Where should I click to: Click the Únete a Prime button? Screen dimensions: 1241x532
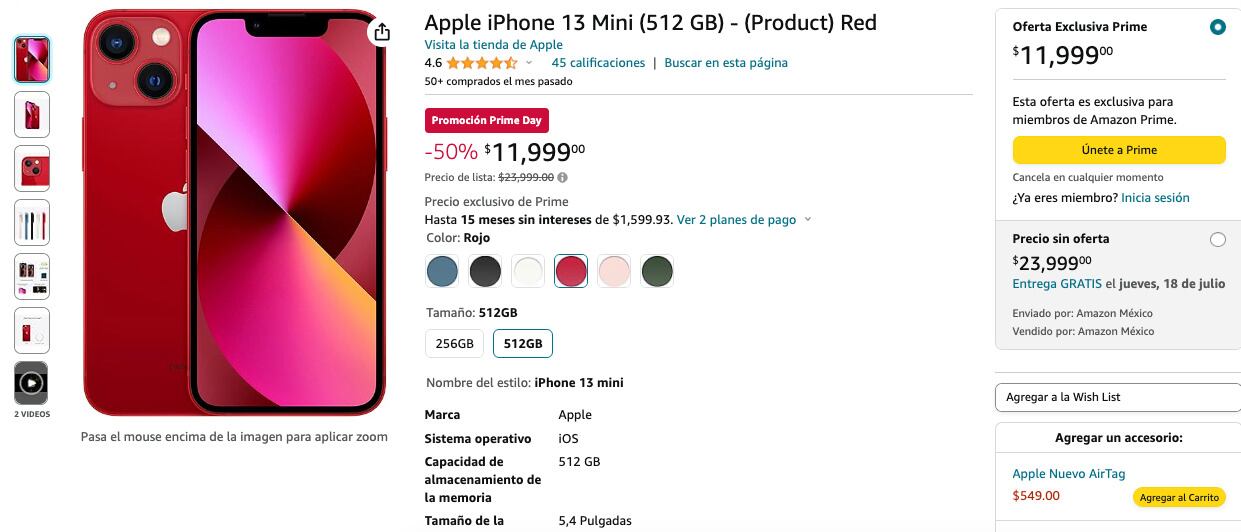(x=1119, y=150)
